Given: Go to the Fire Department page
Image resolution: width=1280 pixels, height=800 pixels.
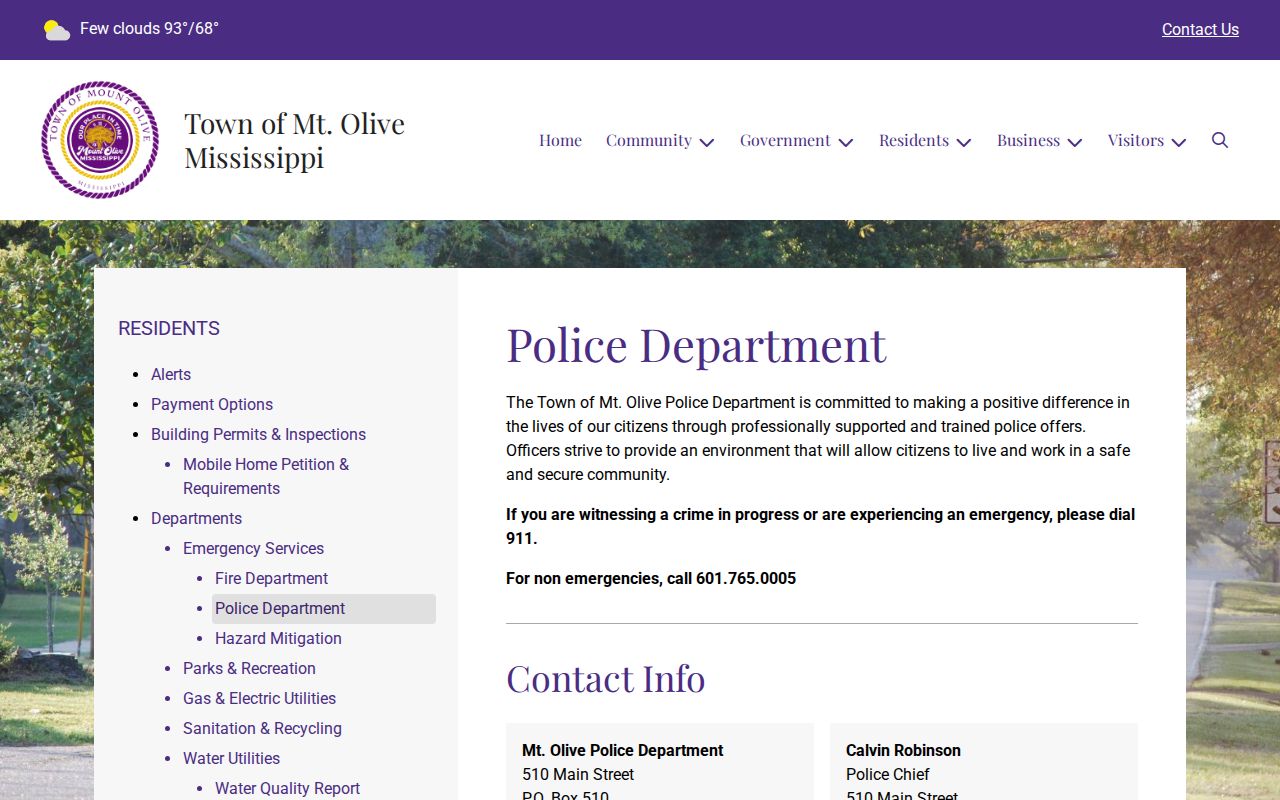Looking at the screenshot, I should coord(271,578).
